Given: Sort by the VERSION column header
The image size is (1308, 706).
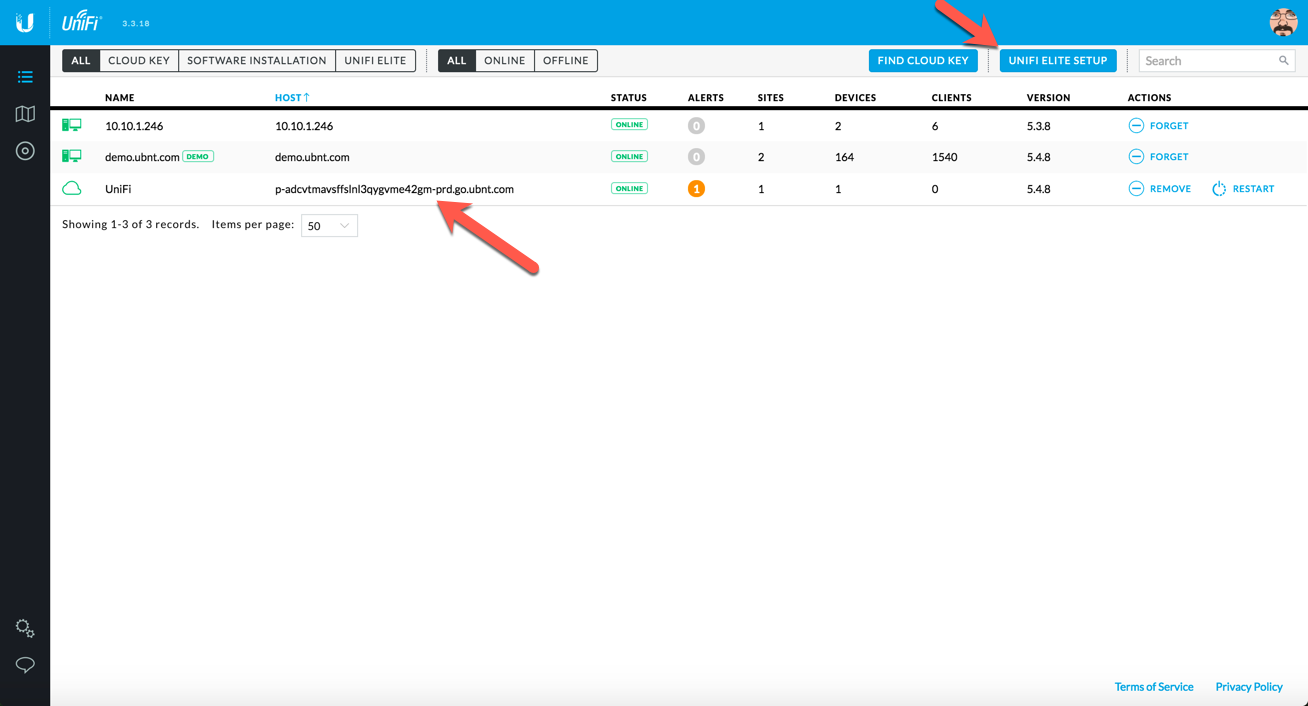Looking at the screenshot, I should click(1048, 98).
